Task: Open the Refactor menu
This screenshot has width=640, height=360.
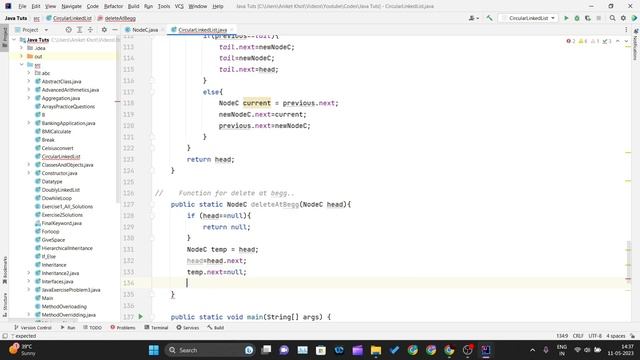Action: (x=113, y=6)
